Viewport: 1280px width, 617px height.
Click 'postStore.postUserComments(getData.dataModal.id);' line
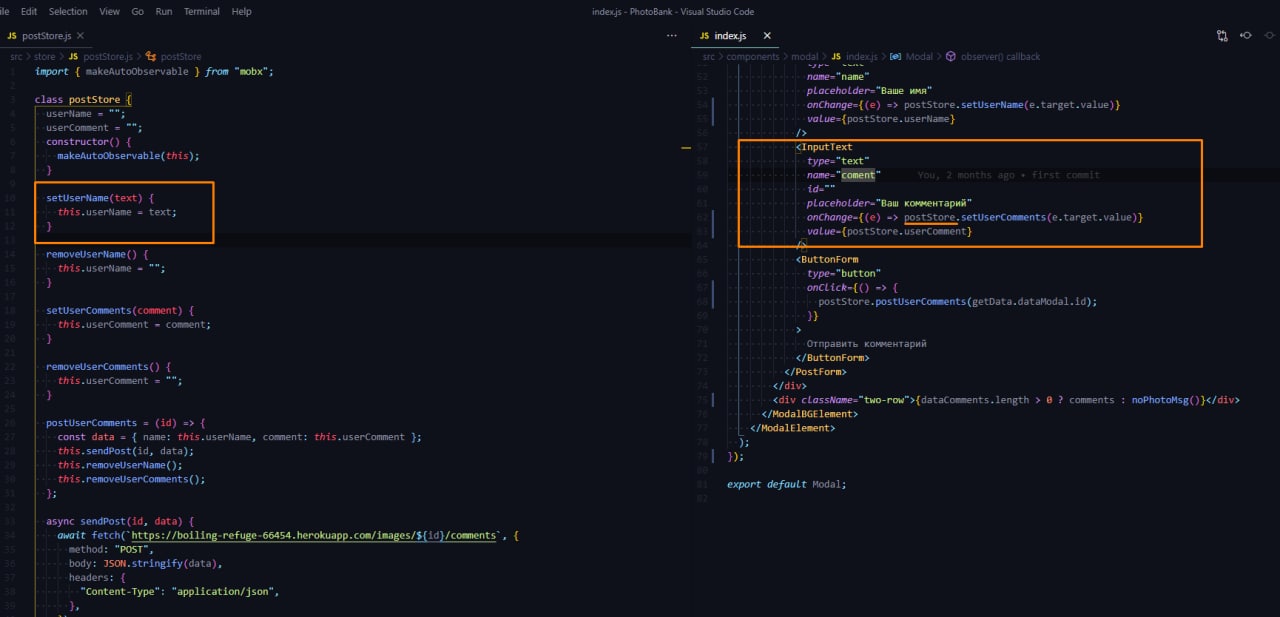point(958,301)
